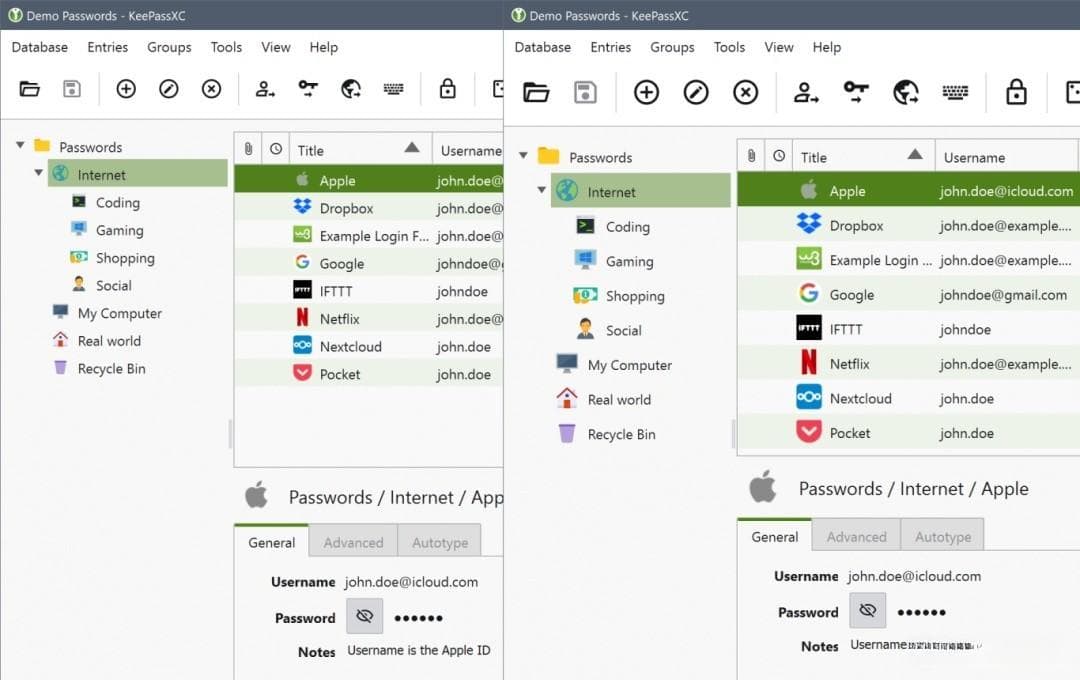This screenshot has width=1080, height=680.
Task: Open Database menu in left window
Action: (40, 47)
